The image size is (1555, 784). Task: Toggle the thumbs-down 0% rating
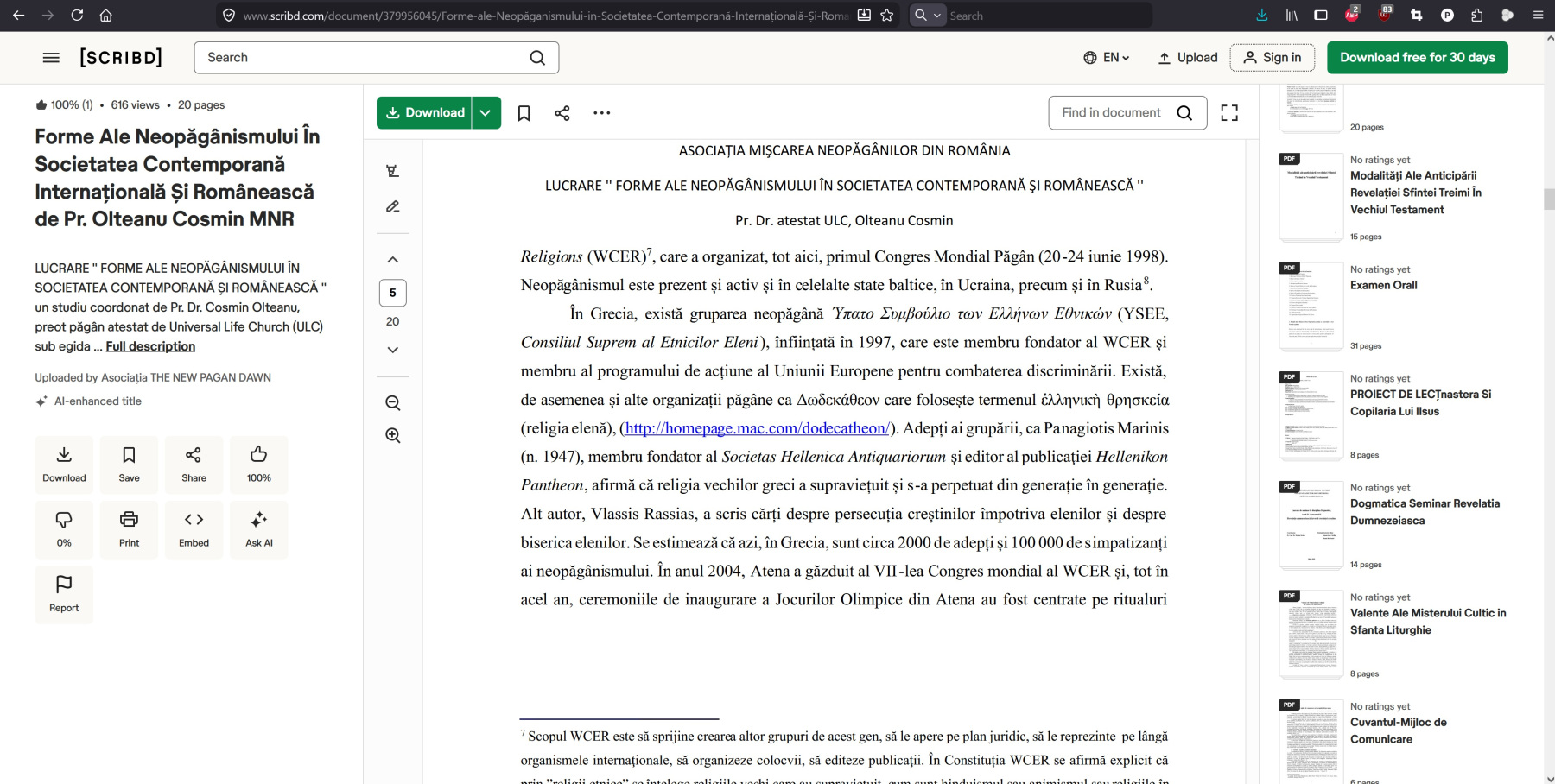[x=64, y=528]
